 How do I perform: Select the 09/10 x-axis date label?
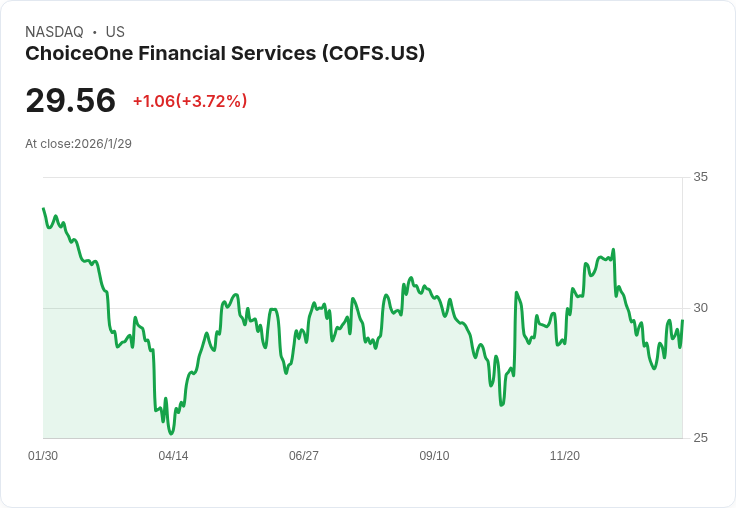(434, 455)
